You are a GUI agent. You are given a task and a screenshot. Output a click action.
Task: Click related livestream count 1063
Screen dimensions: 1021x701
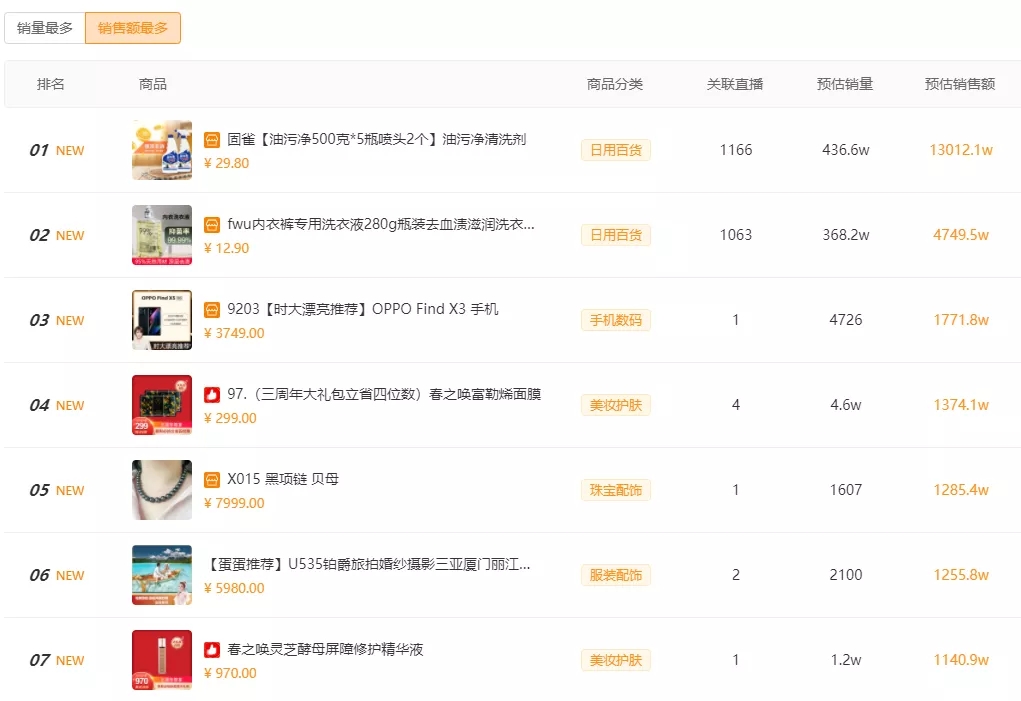(736, 235)
